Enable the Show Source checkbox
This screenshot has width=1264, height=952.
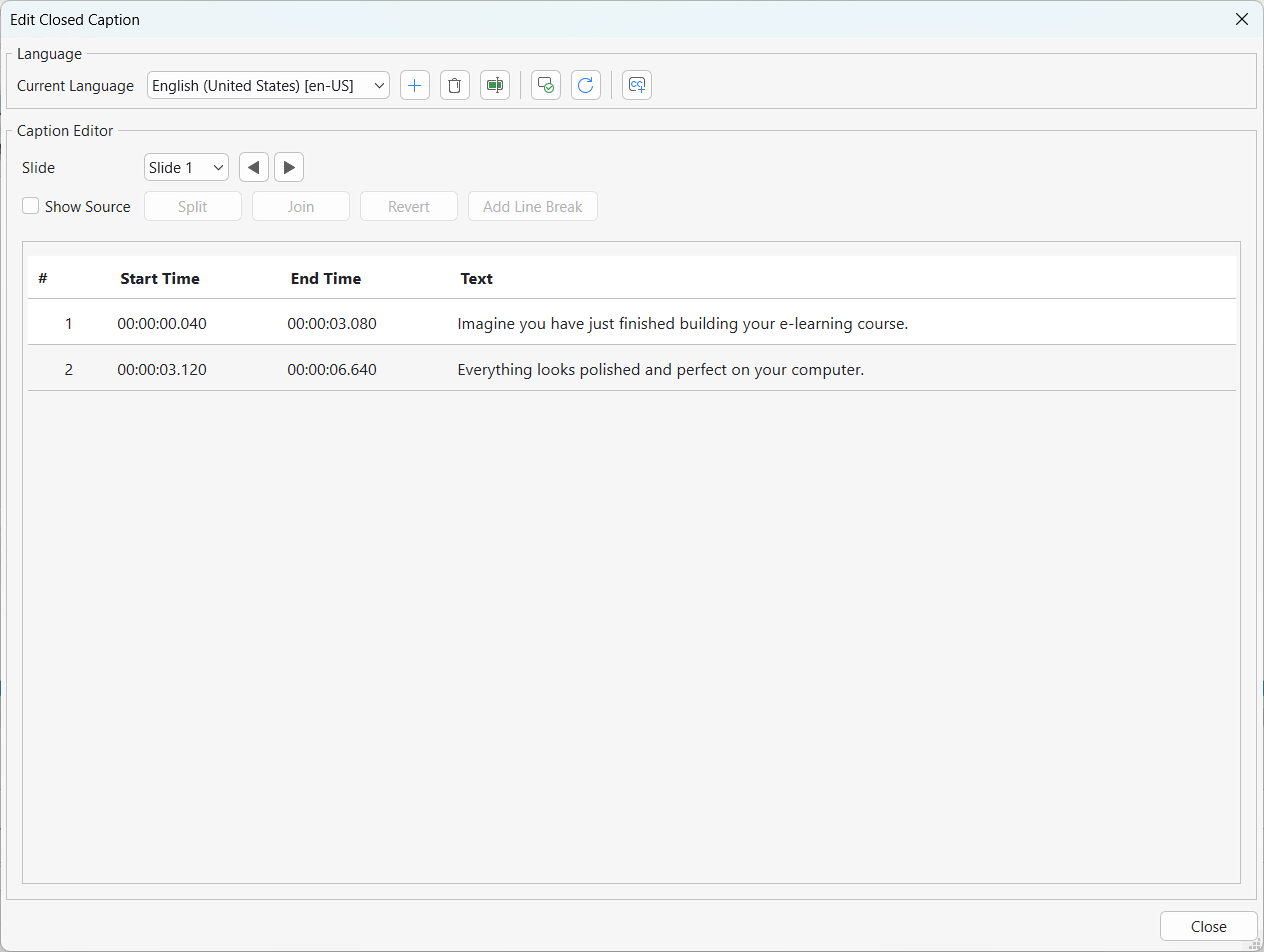pos(31,206)
